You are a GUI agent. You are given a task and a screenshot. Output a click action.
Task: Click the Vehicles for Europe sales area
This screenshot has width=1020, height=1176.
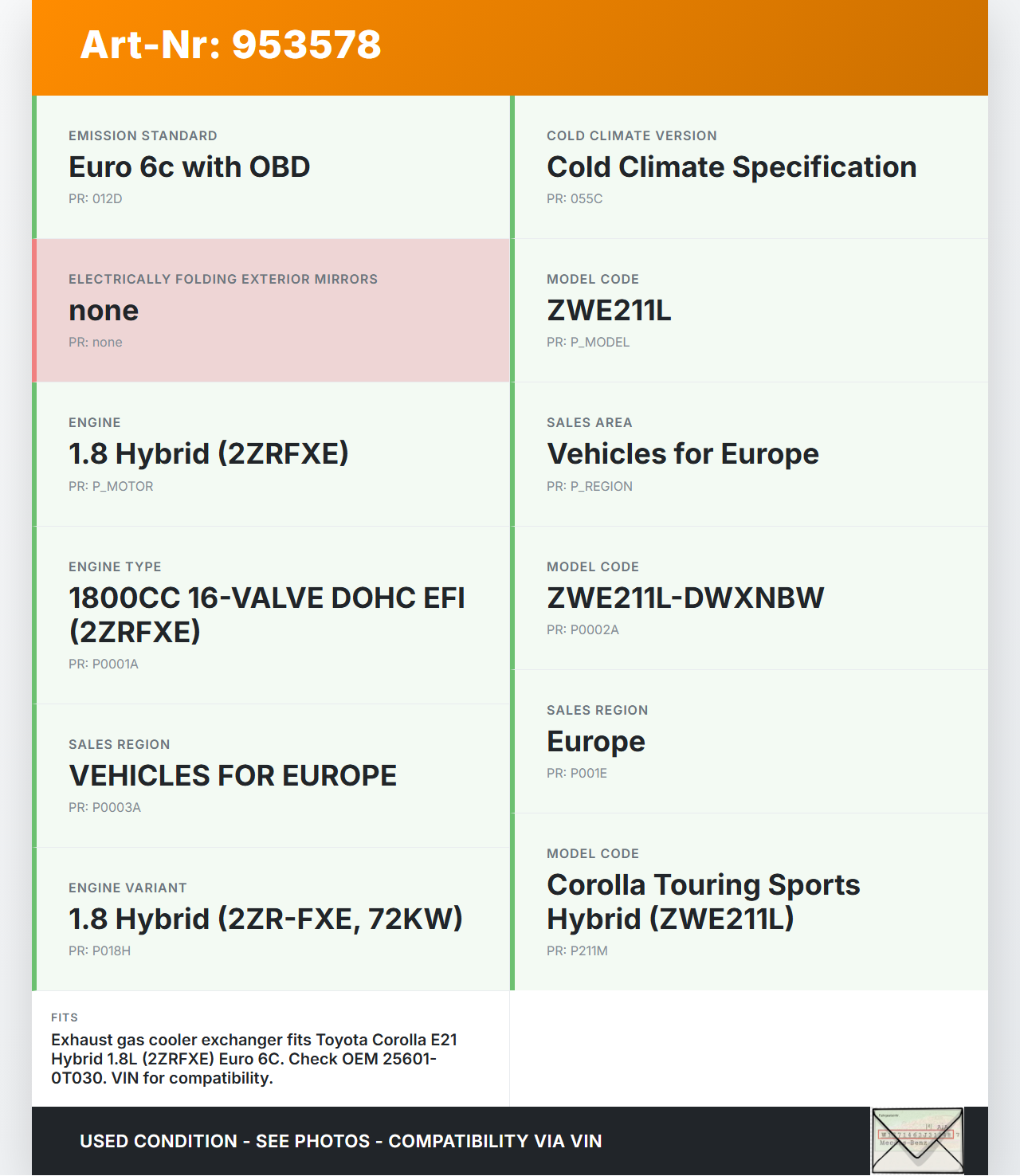[x=683, y=454]
